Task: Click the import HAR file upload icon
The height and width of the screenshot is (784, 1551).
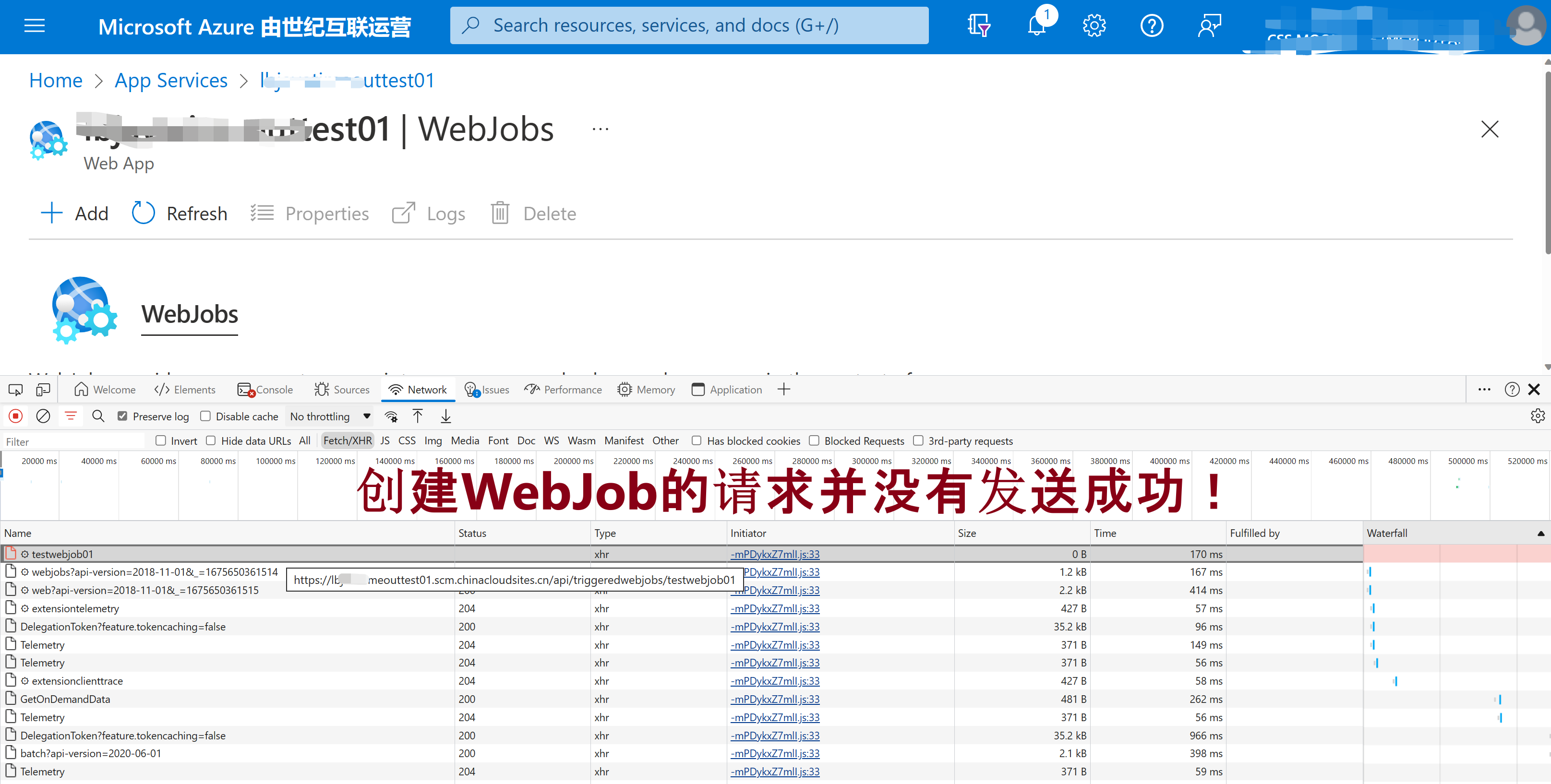Action: 417,416
